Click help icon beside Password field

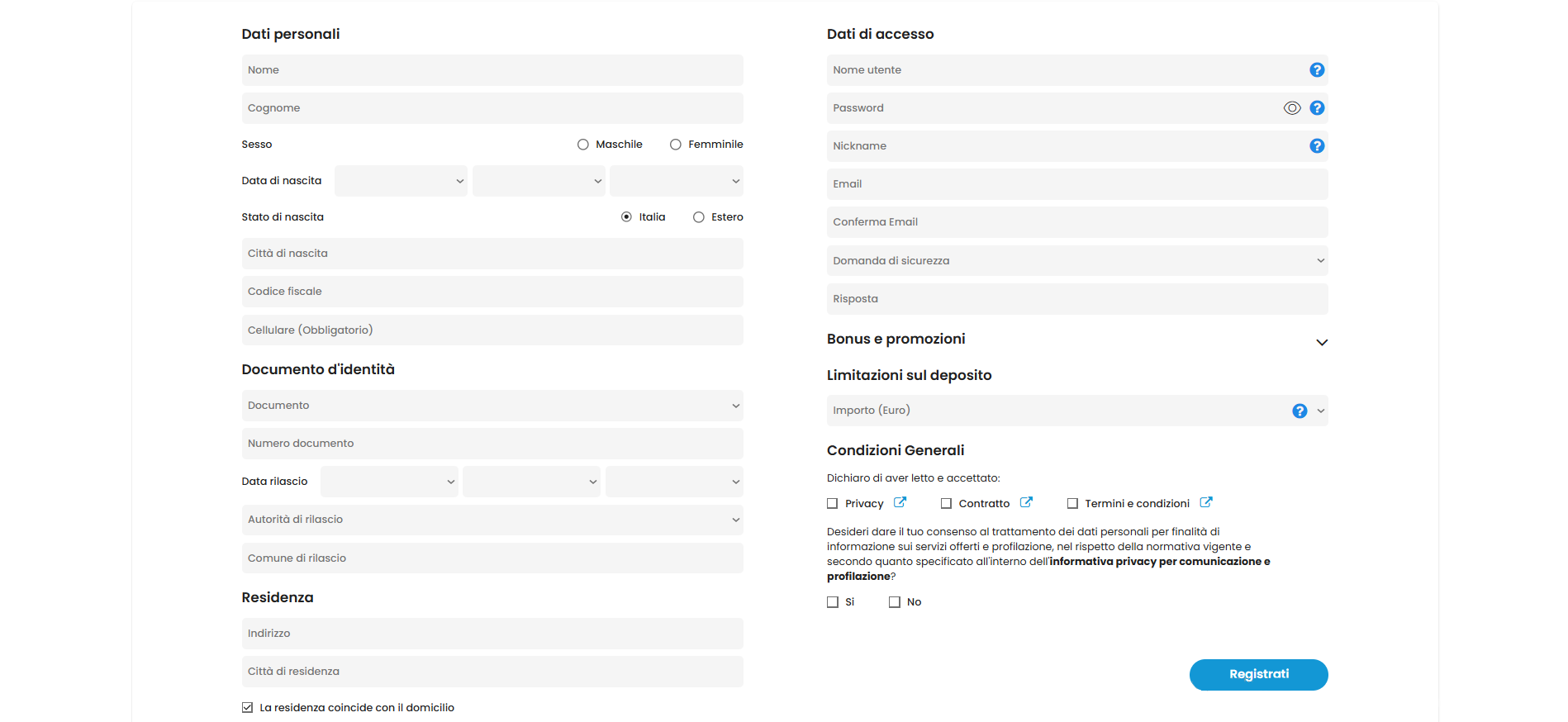(1317, 108)
